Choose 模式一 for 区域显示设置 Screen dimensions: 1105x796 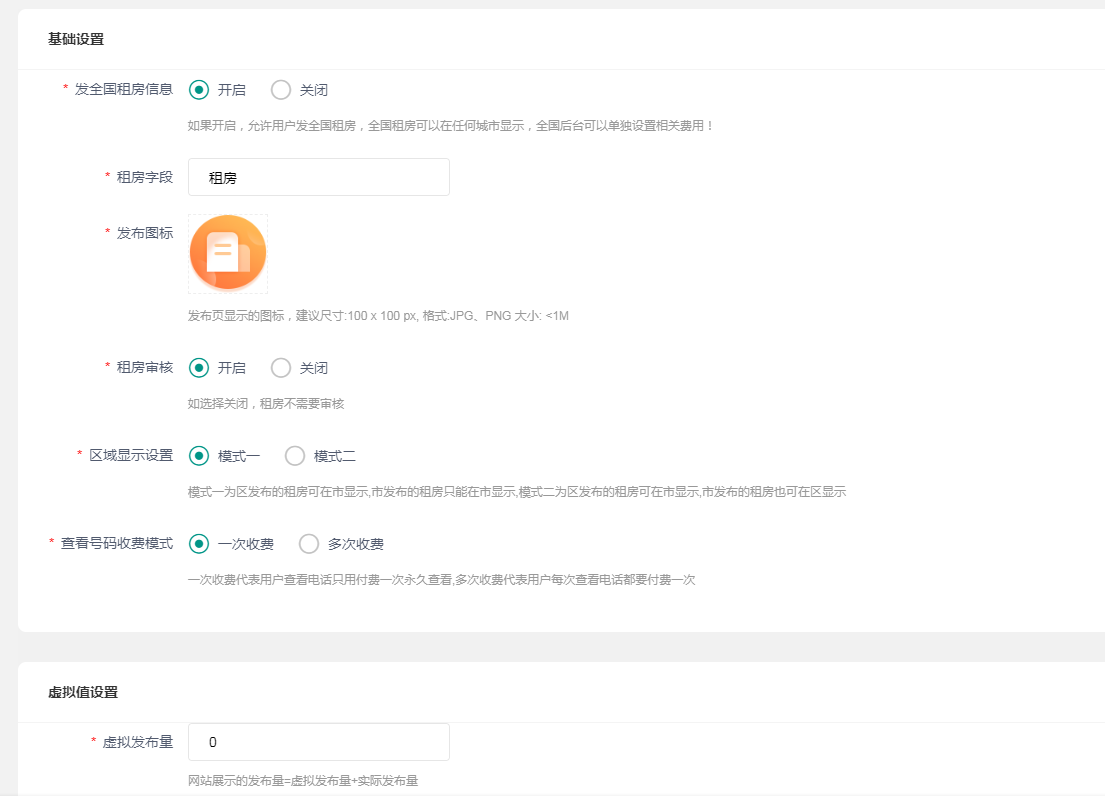[199, 456]
